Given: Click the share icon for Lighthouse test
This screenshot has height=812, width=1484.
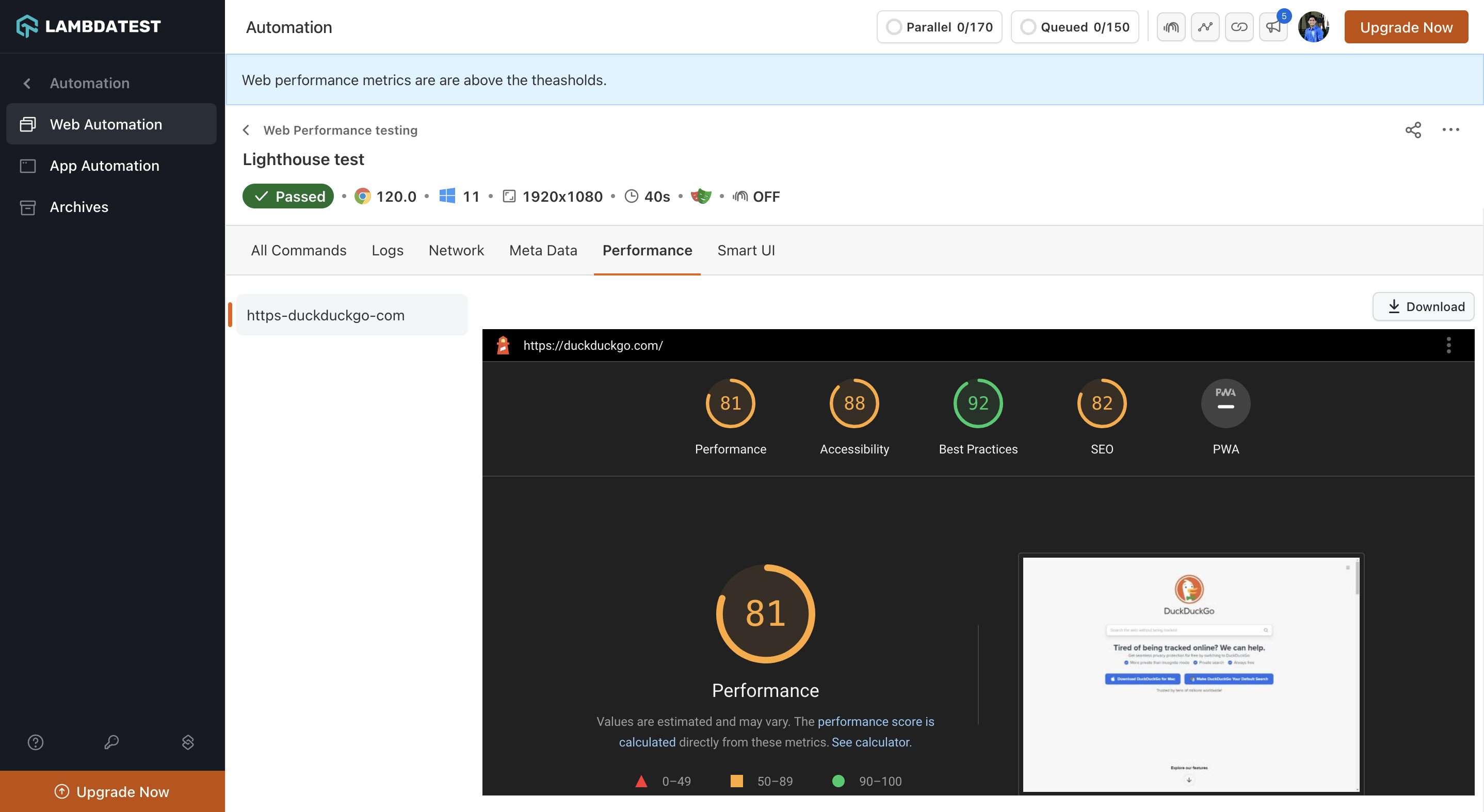Looking at the screenshot, I should 1413,130.
